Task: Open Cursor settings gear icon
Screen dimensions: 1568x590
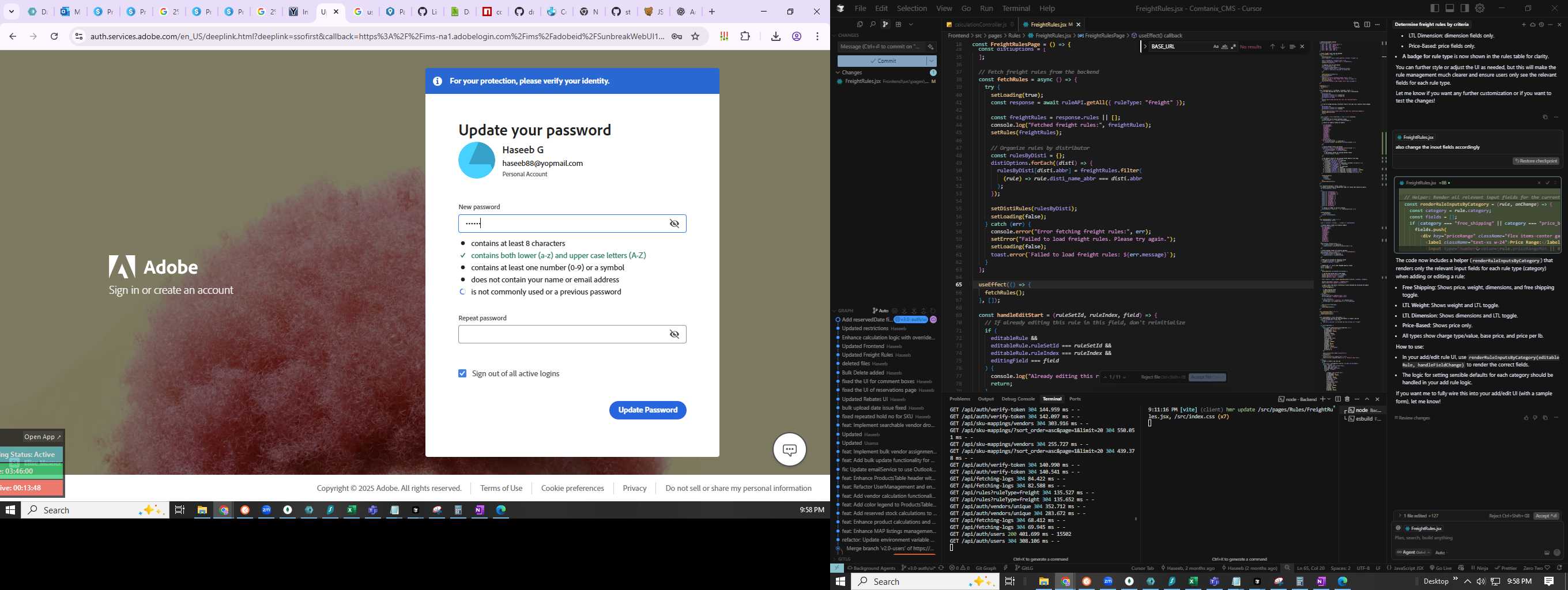Action: [x=1480, y=9]
